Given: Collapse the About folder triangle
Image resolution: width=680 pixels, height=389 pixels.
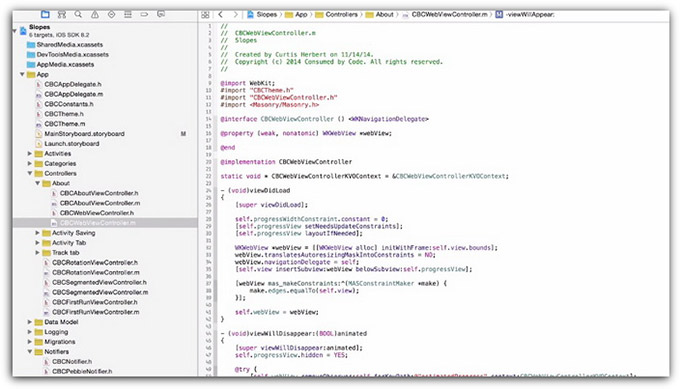Looking at the screenshot, I should [x=37, y=183].
